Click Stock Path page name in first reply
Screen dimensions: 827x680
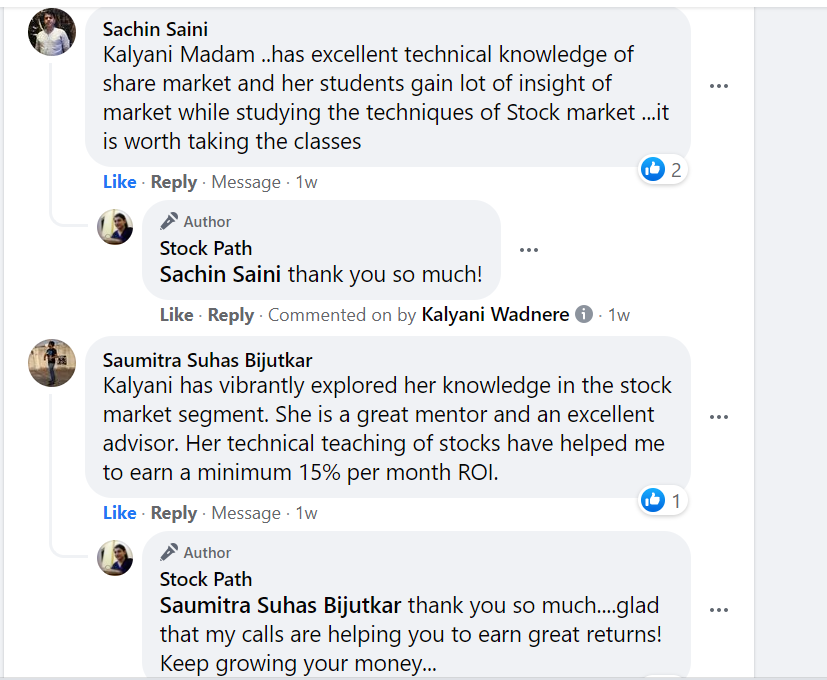[x=205, y=248]
